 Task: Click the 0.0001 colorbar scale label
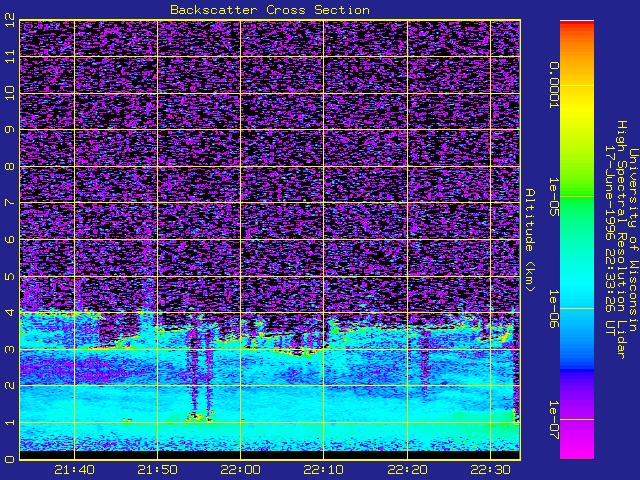coord(553,85)
